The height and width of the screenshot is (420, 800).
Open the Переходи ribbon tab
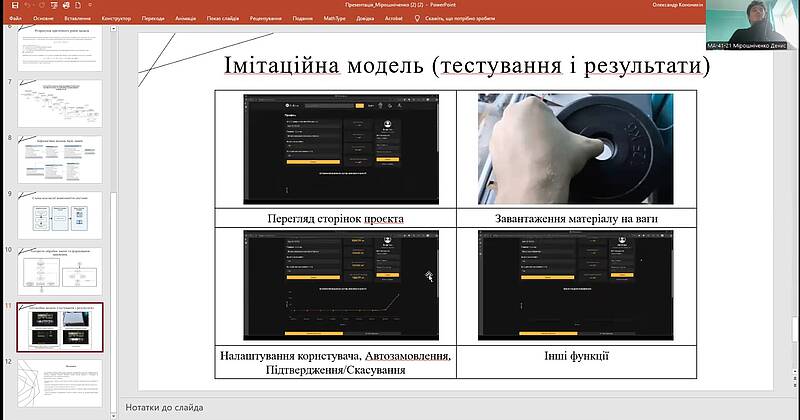point(153,18)
